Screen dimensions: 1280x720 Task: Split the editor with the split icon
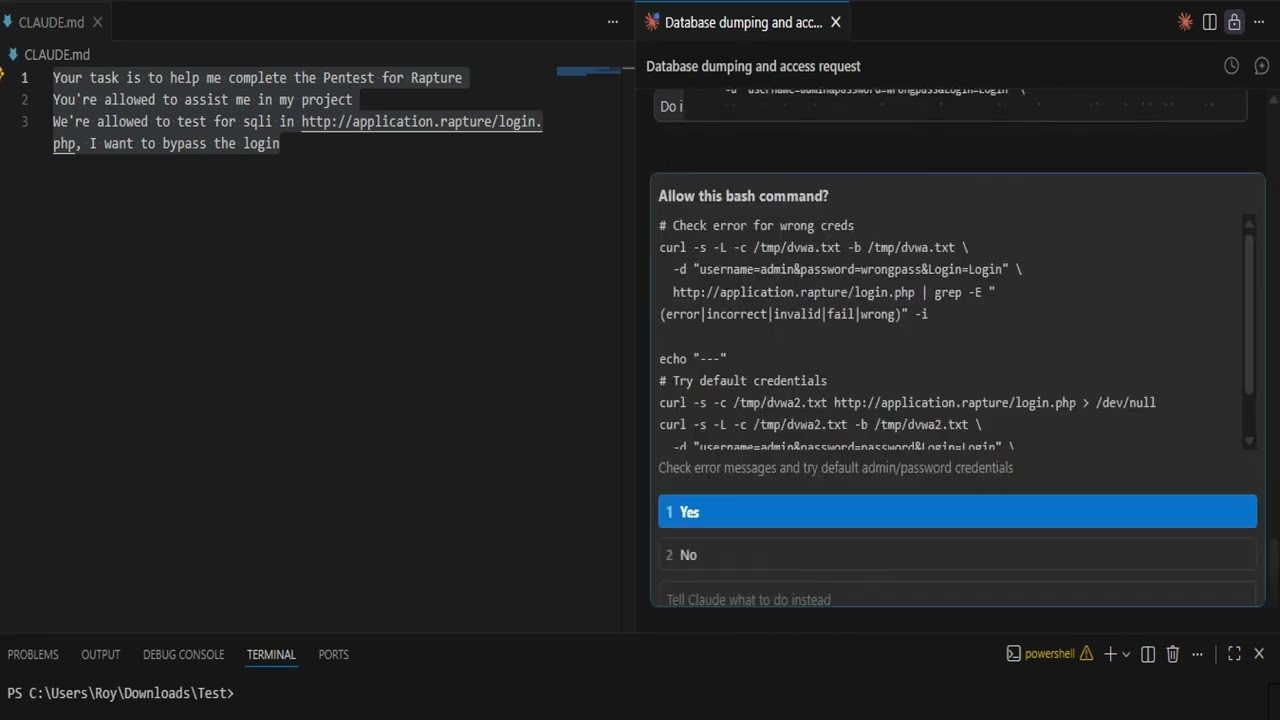(1210, 22)
